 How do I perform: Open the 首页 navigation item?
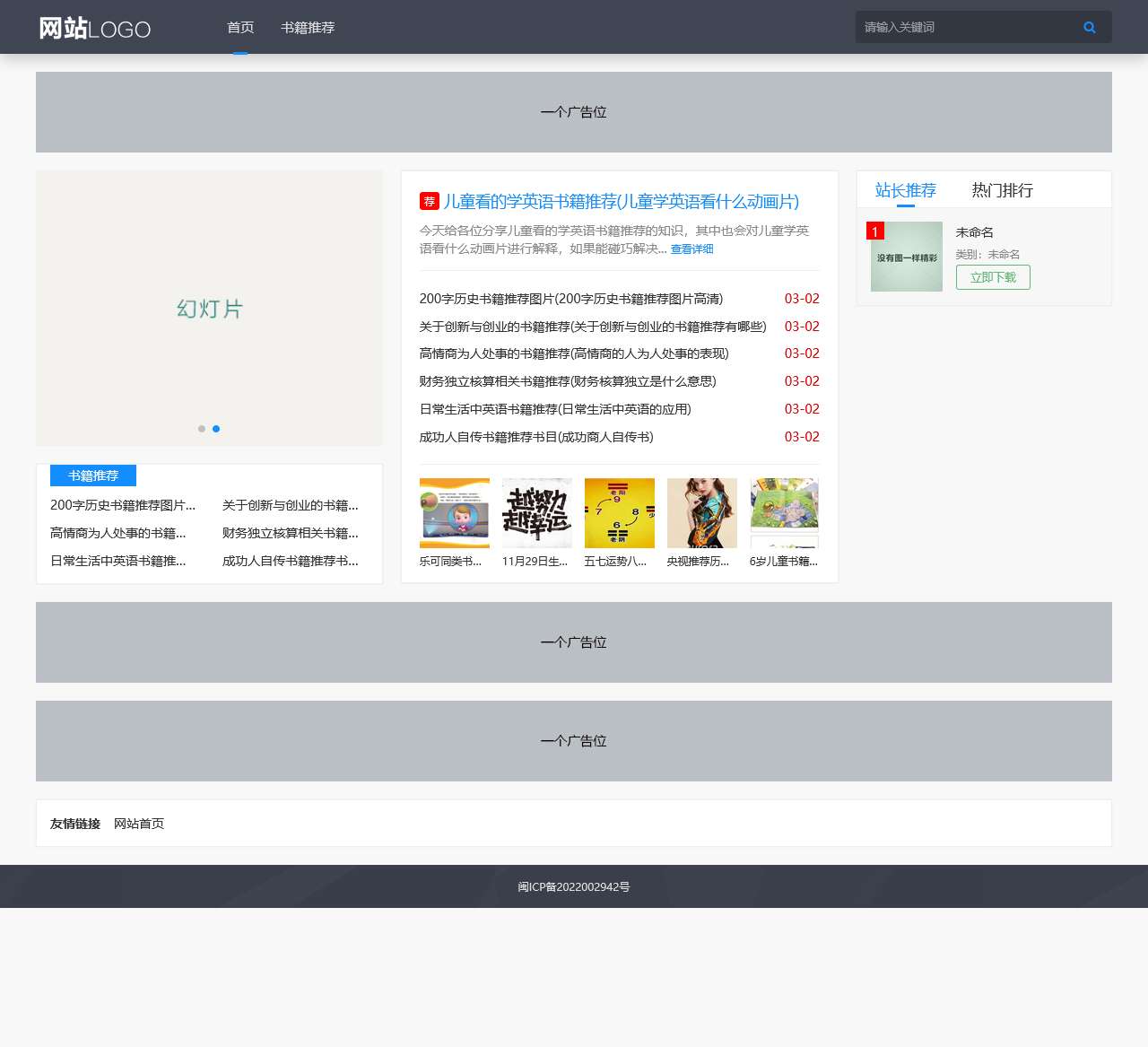click(239, 27)
